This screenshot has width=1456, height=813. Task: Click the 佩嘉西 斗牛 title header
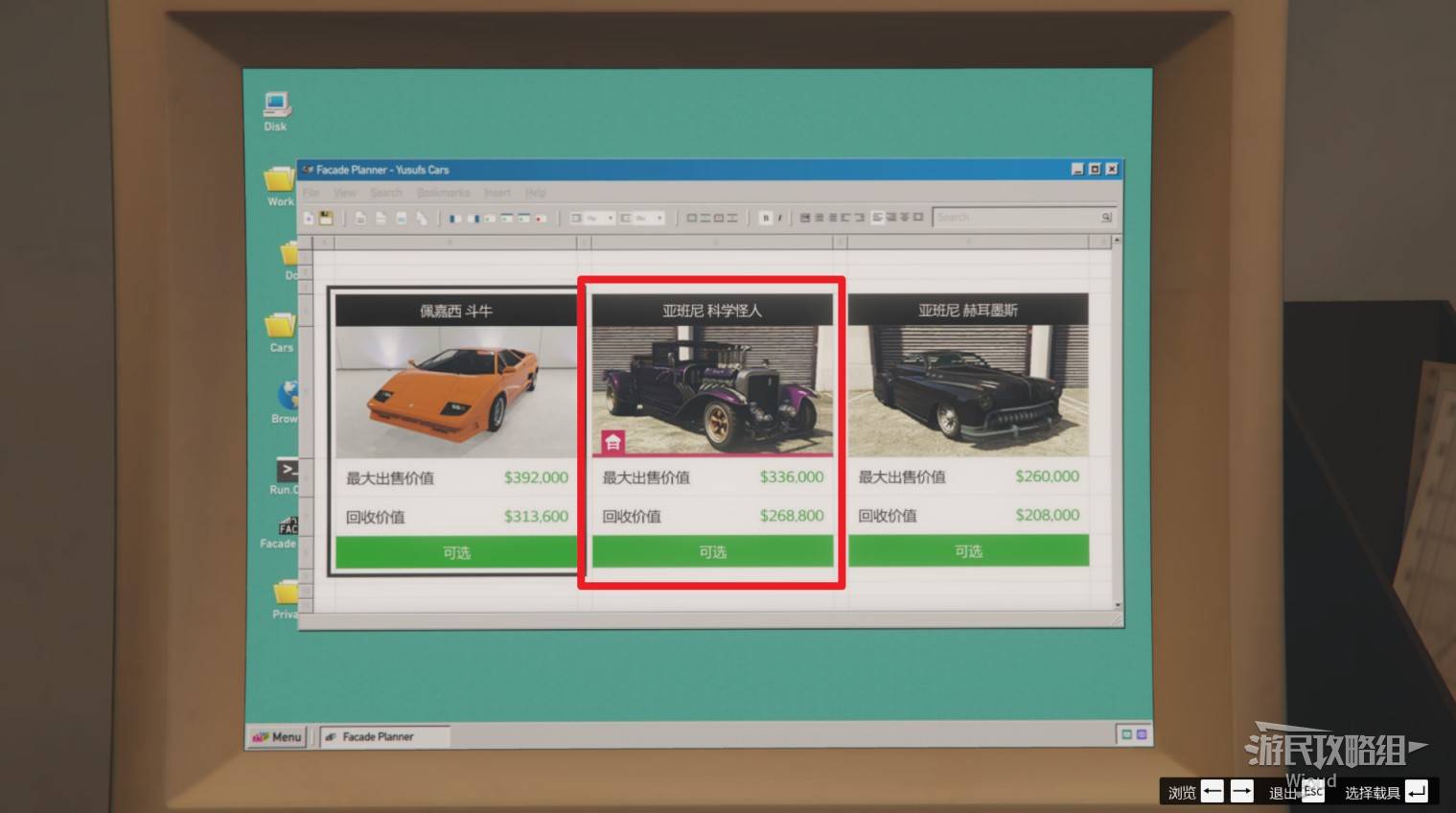[456, 311]
